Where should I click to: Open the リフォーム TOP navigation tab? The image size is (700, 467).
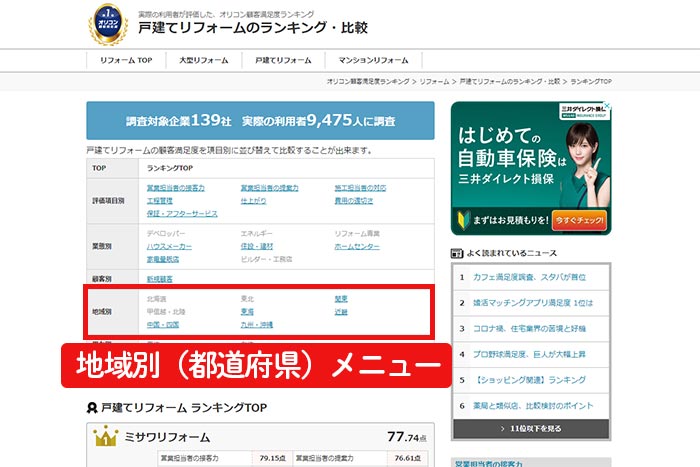coord(126,60)
